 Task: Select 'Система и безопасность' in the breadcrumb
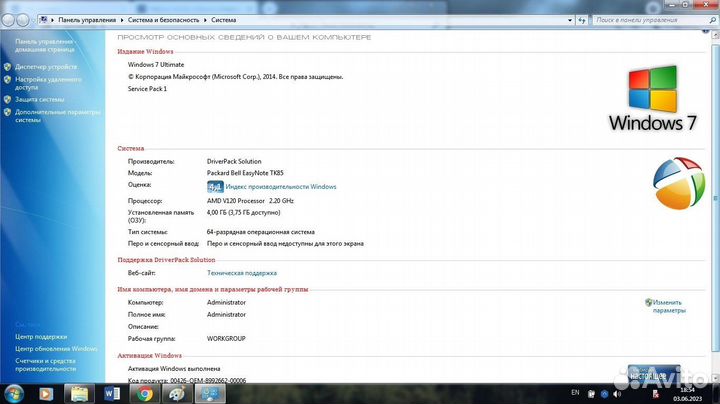coord(163,20)
